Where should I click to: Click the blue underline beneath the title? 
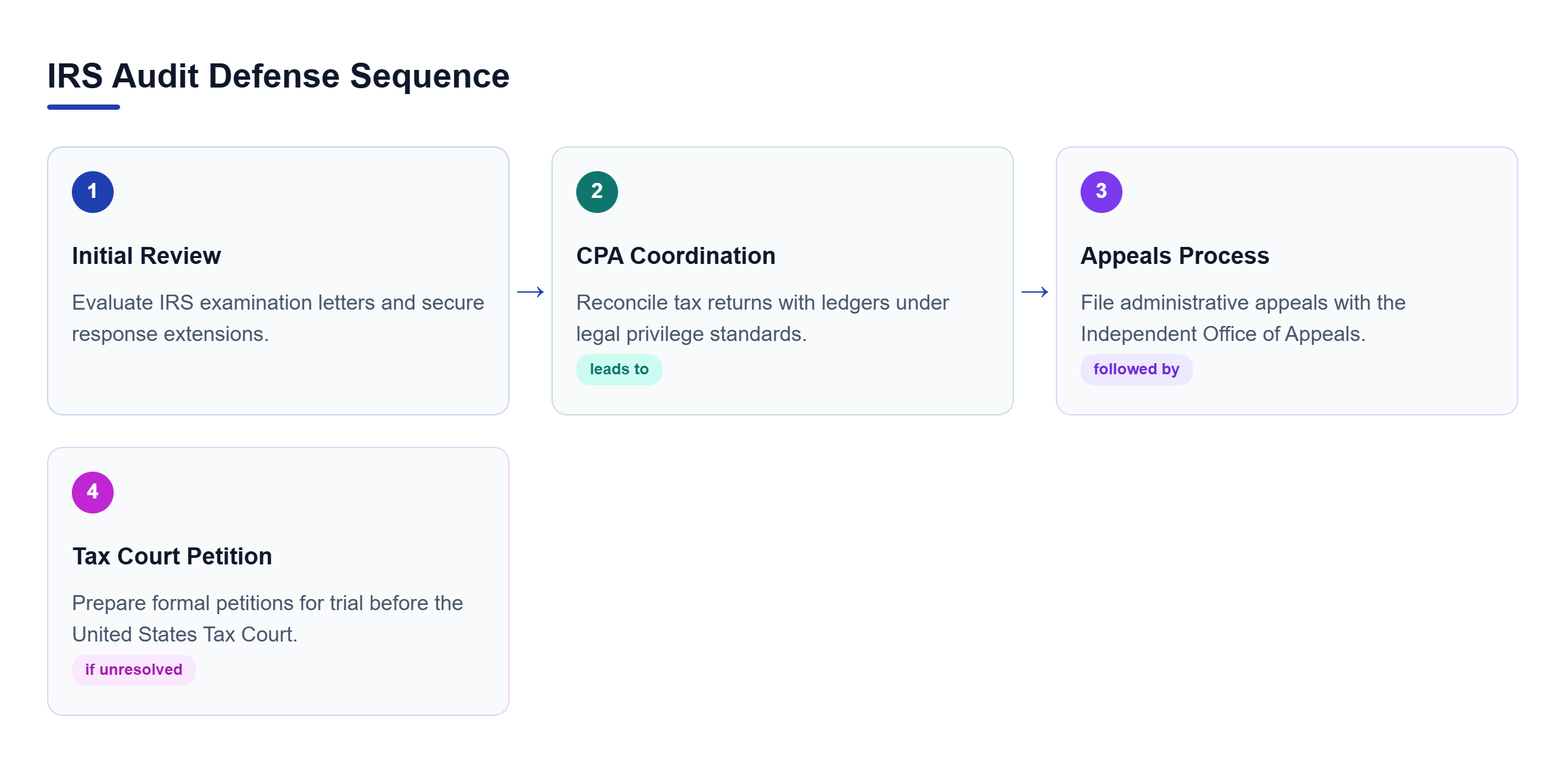pyautogui.click(x=84, y=107)
